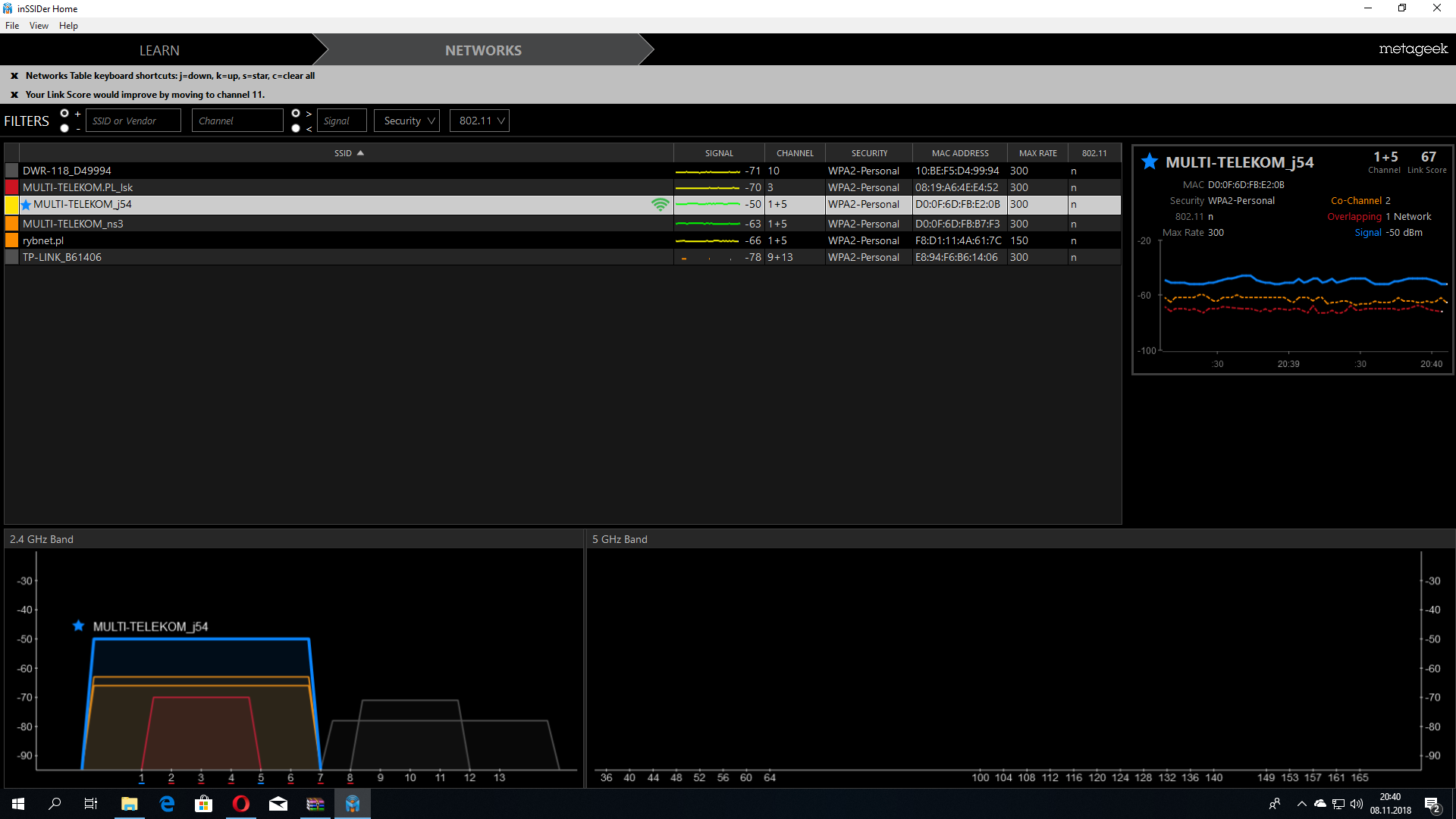The height and width of the screenshot is (819, 1456).
Task: Click the star icon in the details panel
Action: pos(1150,162)
